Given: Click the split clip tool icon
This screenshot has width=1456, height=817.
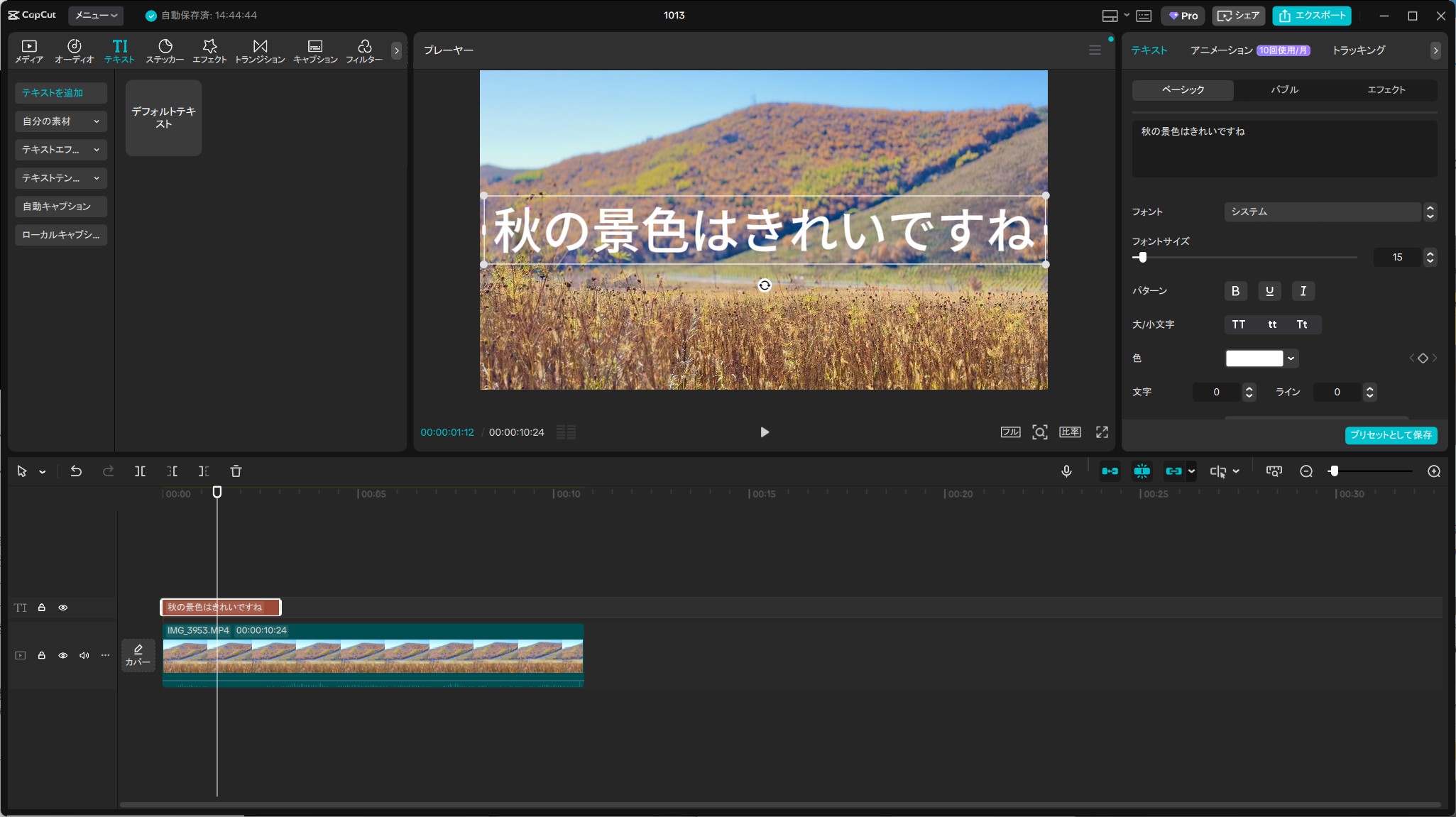Looking at the screenshot, I should (140, 471).
